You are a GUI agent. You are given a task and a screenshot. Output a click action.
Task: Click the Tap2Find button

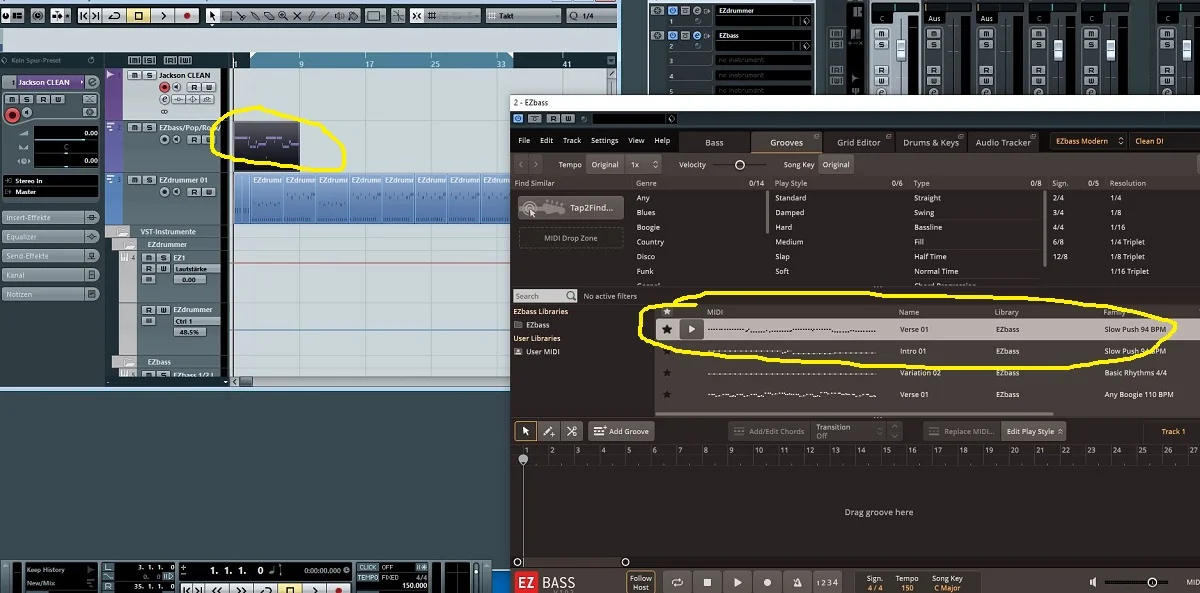click(571, 207)
